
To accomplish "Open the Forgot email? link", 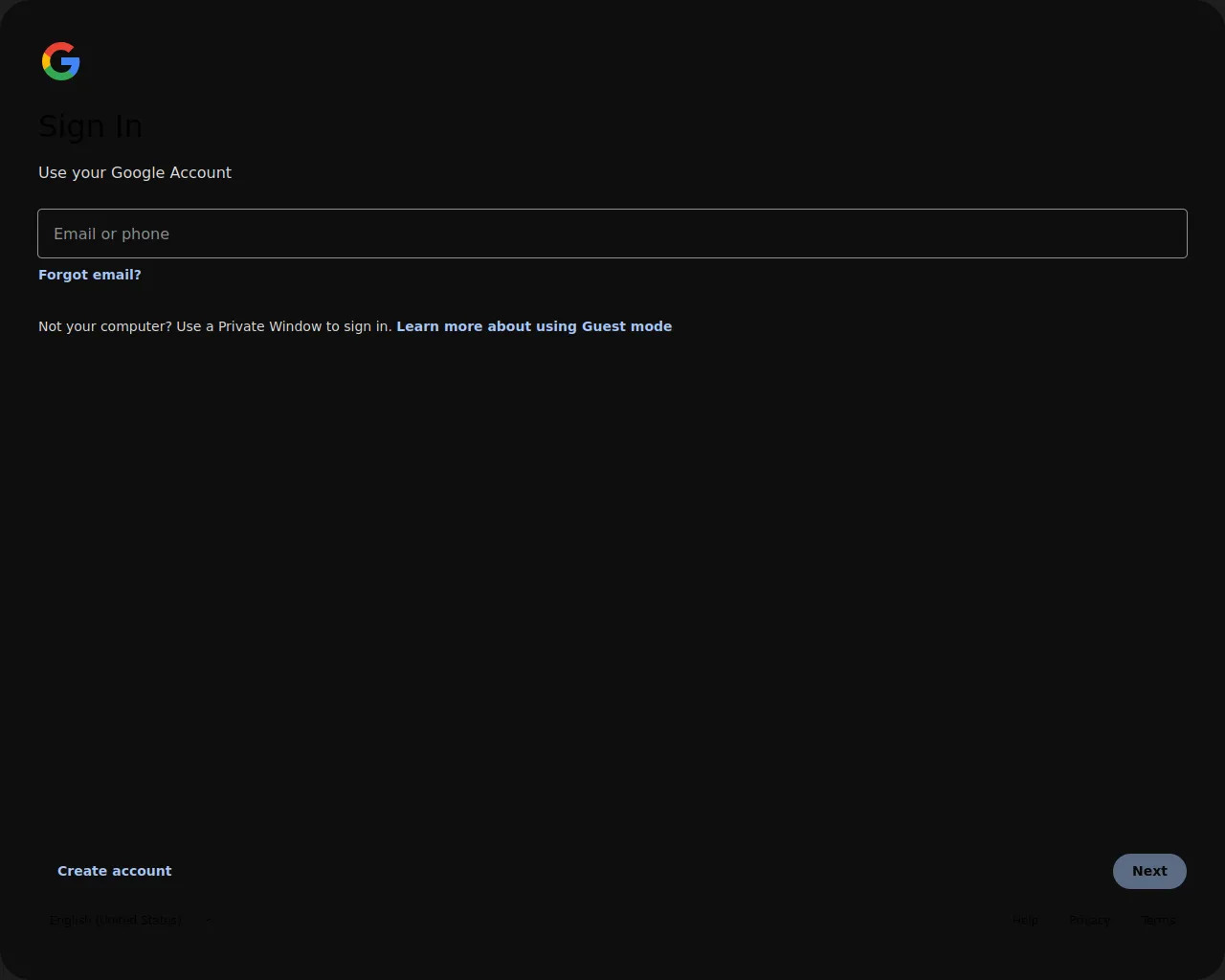I will [x=90, y=275].
